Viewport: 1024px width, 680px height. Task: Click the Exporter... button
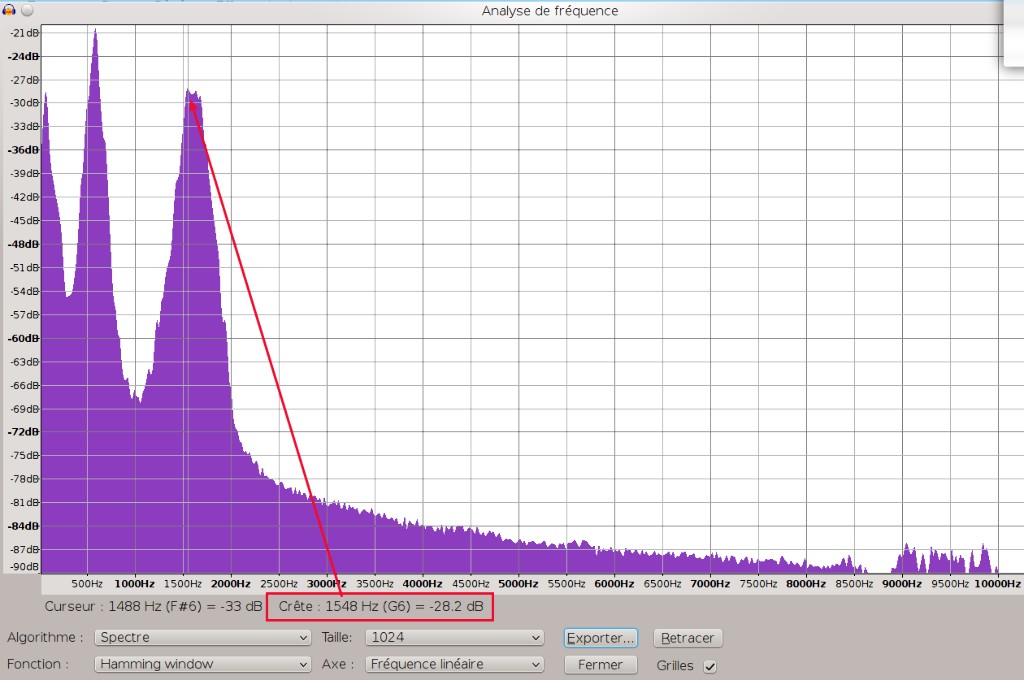pyautogui.click(x=600, y=638)
